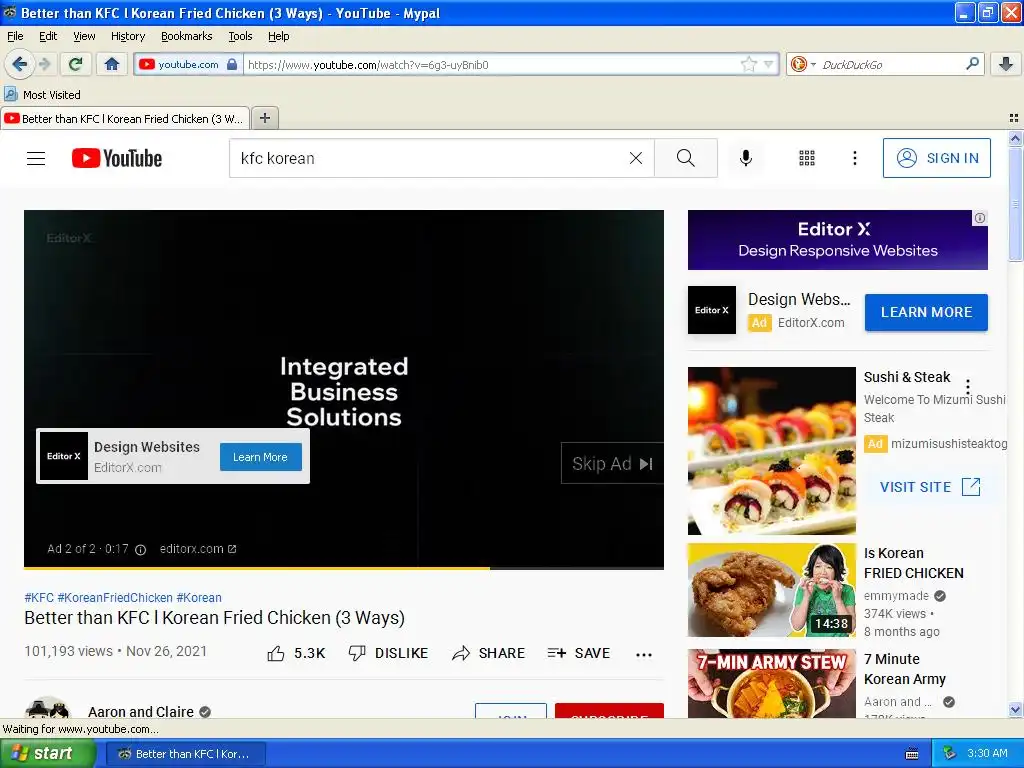Open a new tab with plus button
This screenshot has width=1024, height=768.
click(264, 118)
